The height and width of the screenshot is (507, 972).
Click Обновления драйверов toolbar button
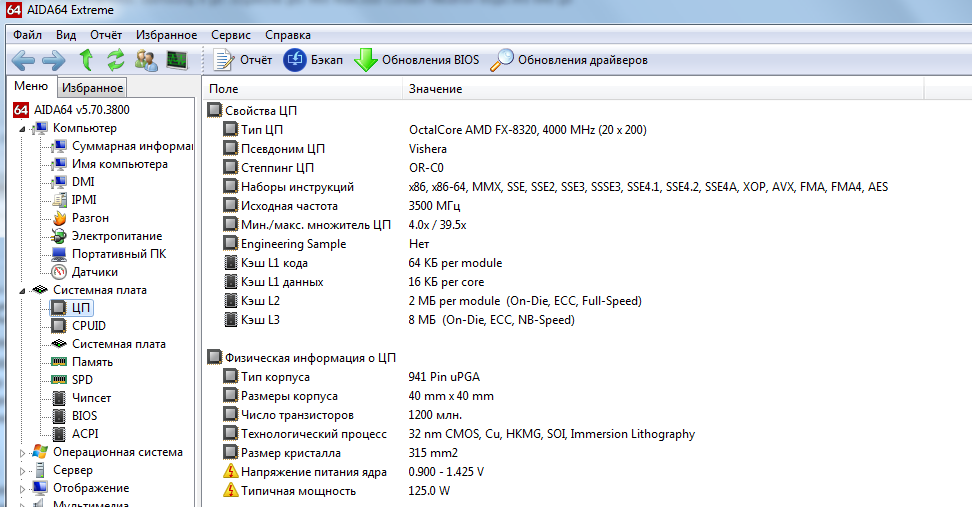coord(568,60)
